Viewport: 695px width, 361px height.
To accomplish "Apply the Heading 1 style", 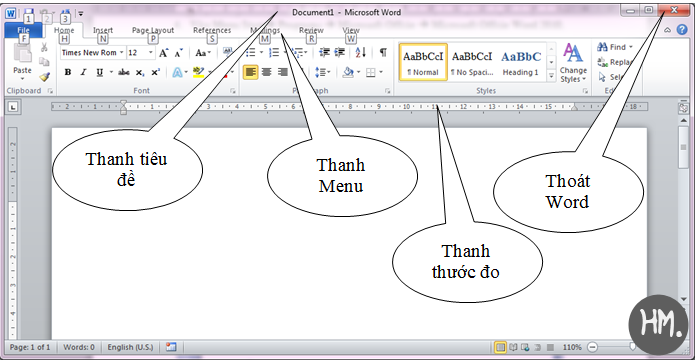I will pyautogui.click(x=521, y=63).
